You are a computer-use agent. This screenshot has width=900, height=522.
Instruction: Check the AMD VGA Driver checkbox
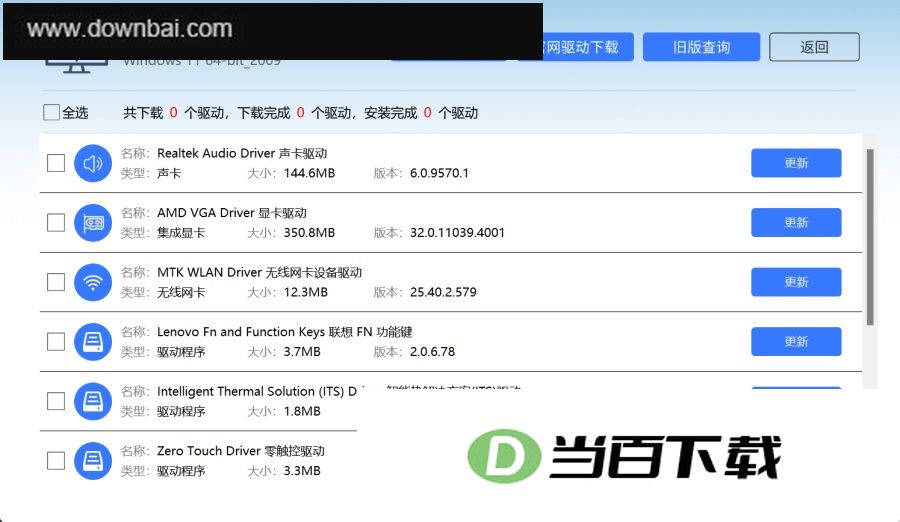tap(56, 223)
